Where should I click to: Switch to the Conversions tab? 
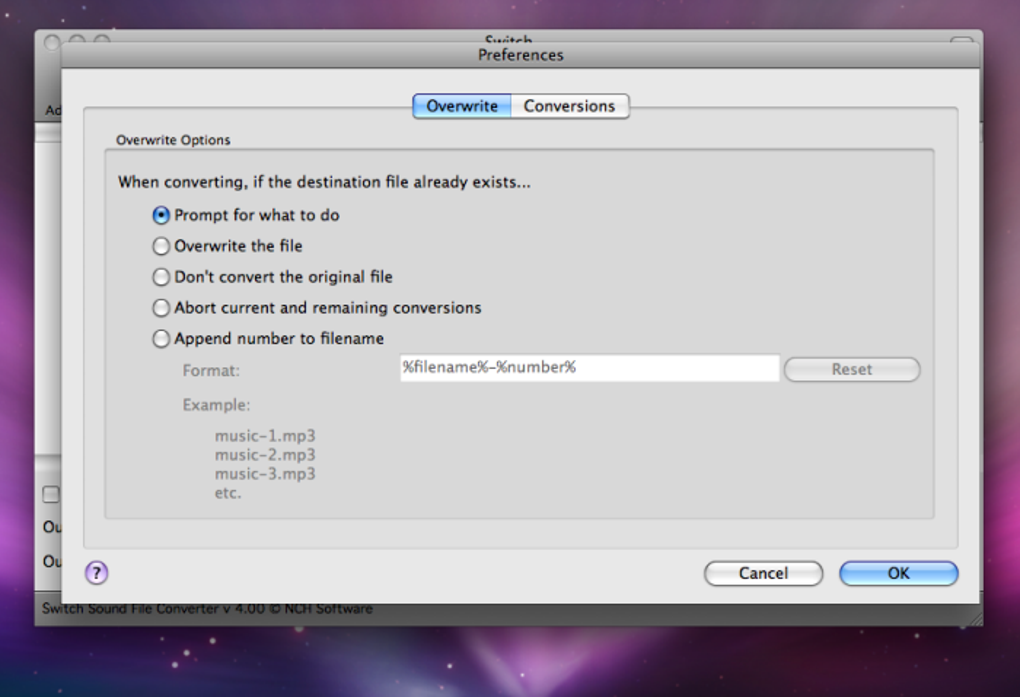[x=570, y=106]
